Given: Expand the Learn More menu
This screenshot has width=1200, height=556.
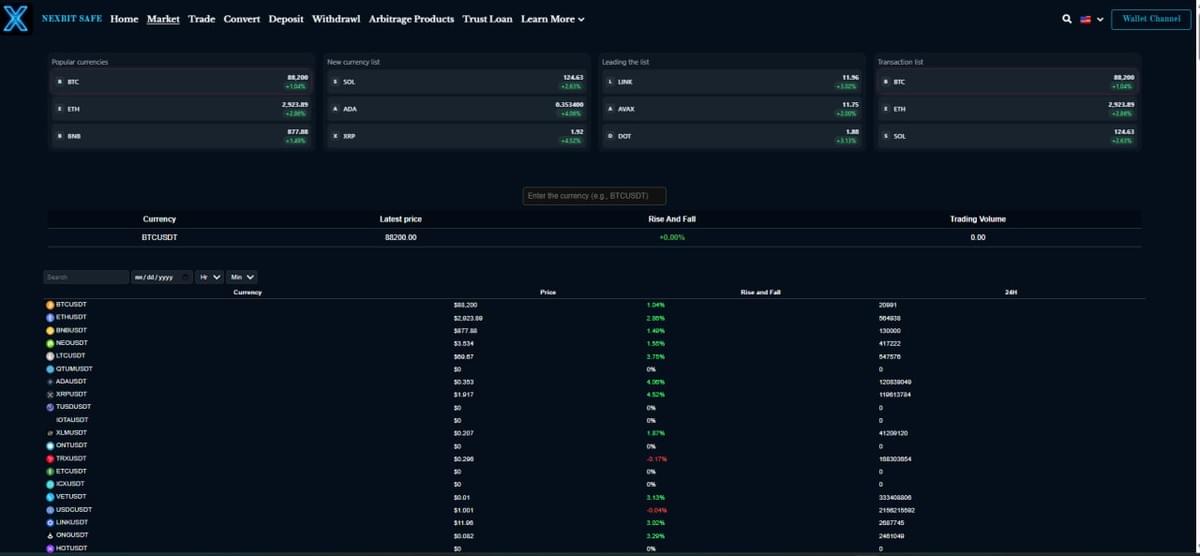Looking at the screenshot, I should [x=552, y=19].
